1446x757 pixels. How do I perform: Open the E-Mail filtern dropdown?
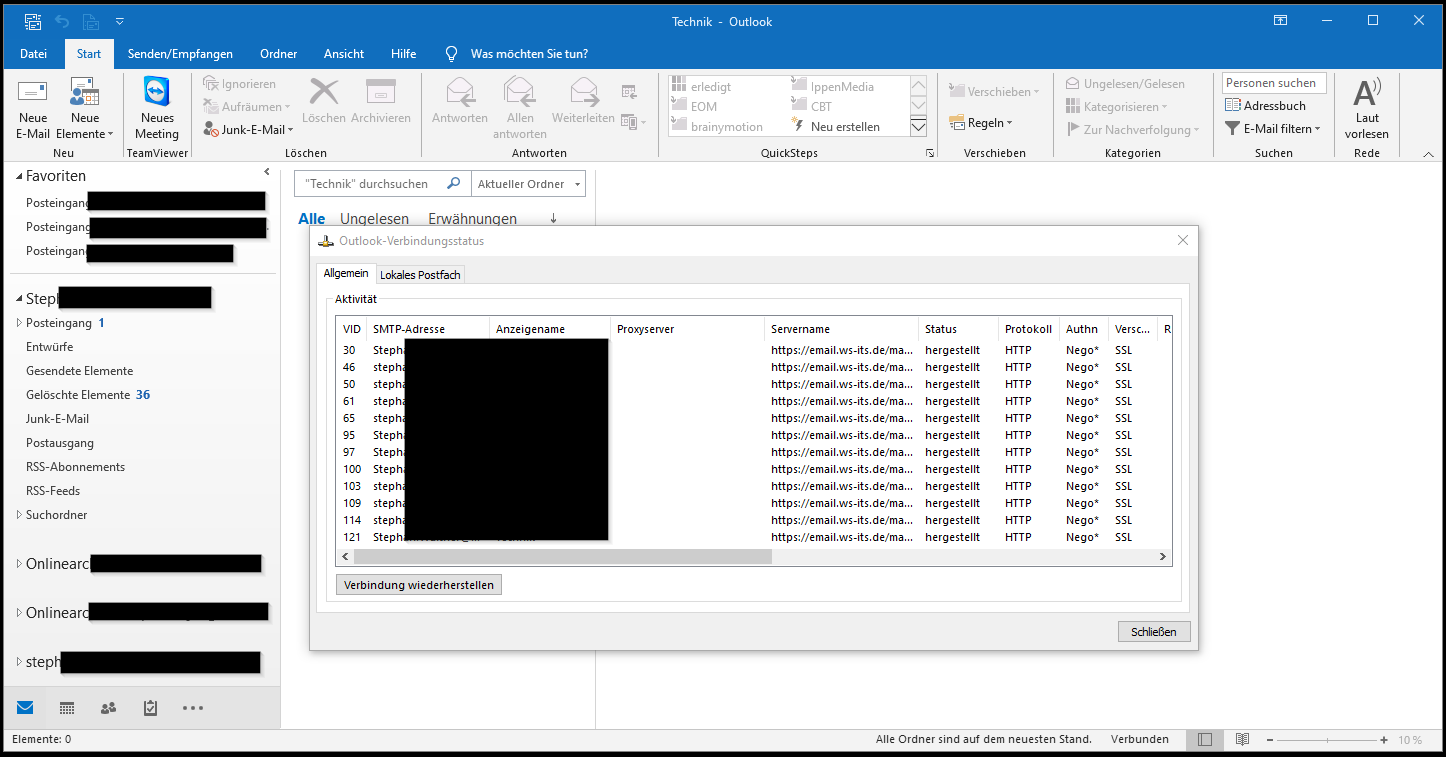[x=1273, y=128]
